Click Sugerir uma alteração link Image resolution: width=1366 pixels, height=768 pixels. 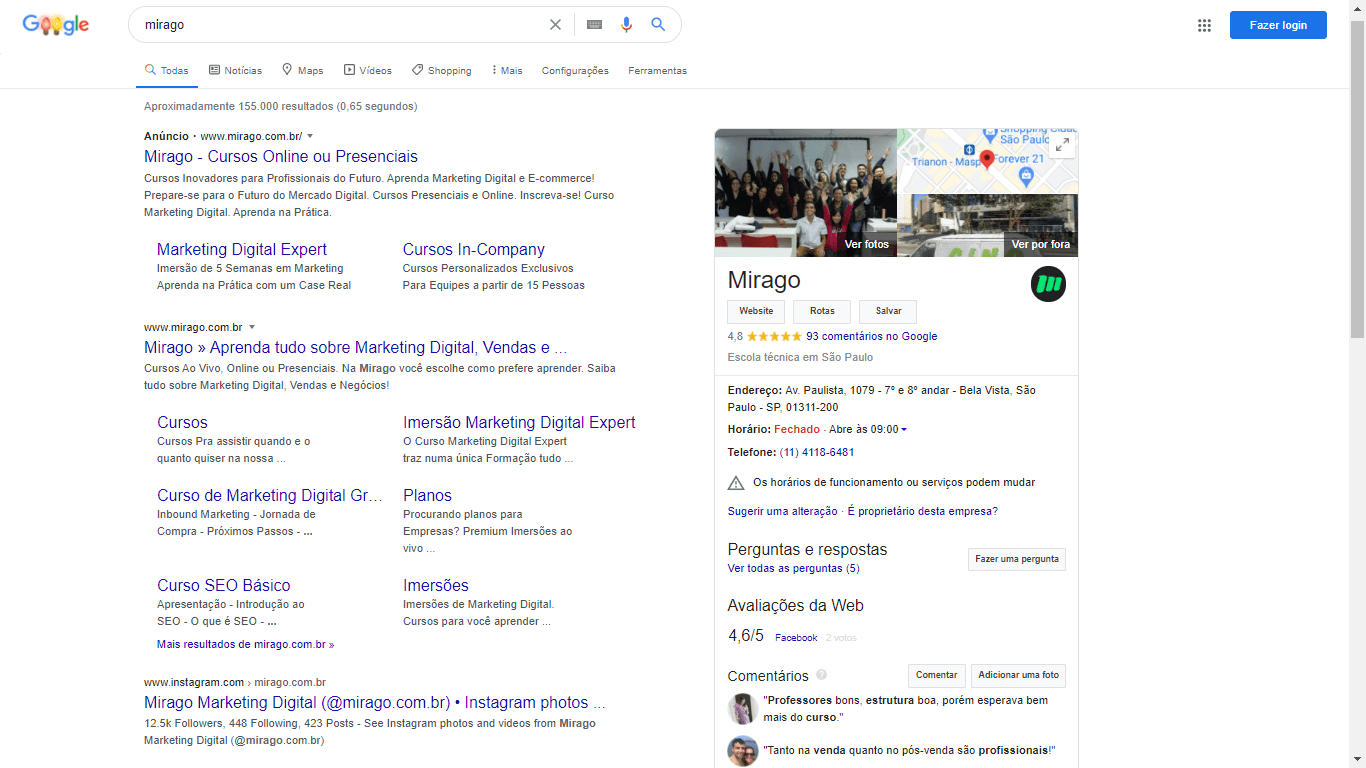[783, 512]
